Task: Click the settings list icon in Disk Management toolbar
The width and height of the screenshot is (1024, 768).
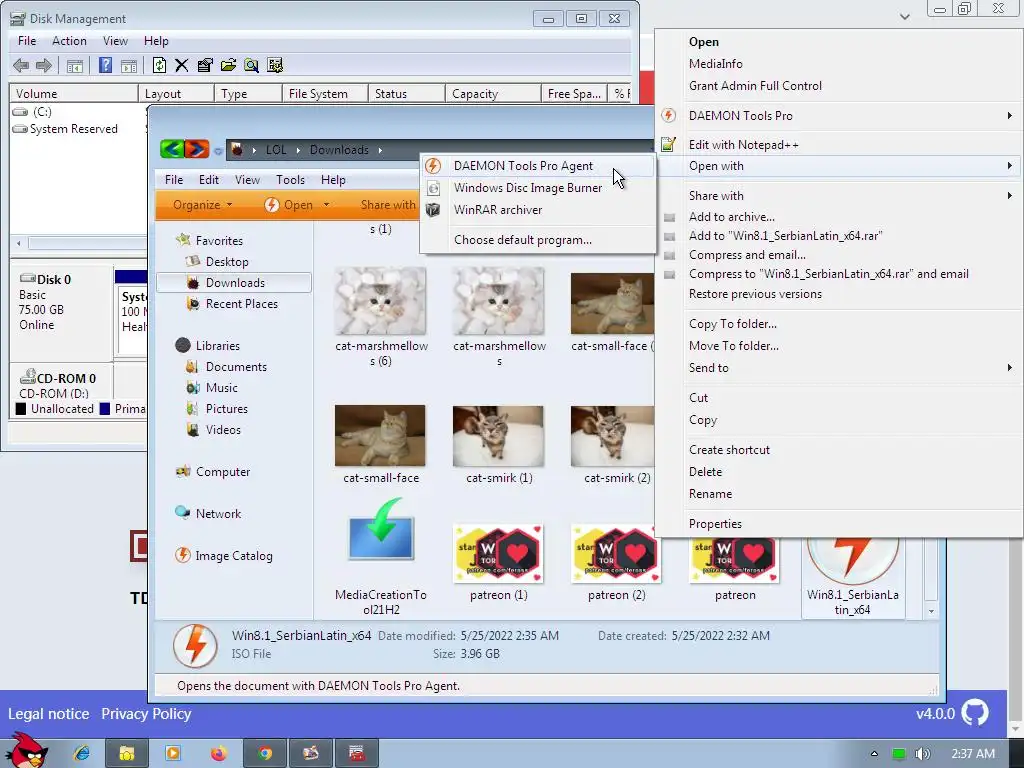Action: pyautogui.click(x=275, y=65)
